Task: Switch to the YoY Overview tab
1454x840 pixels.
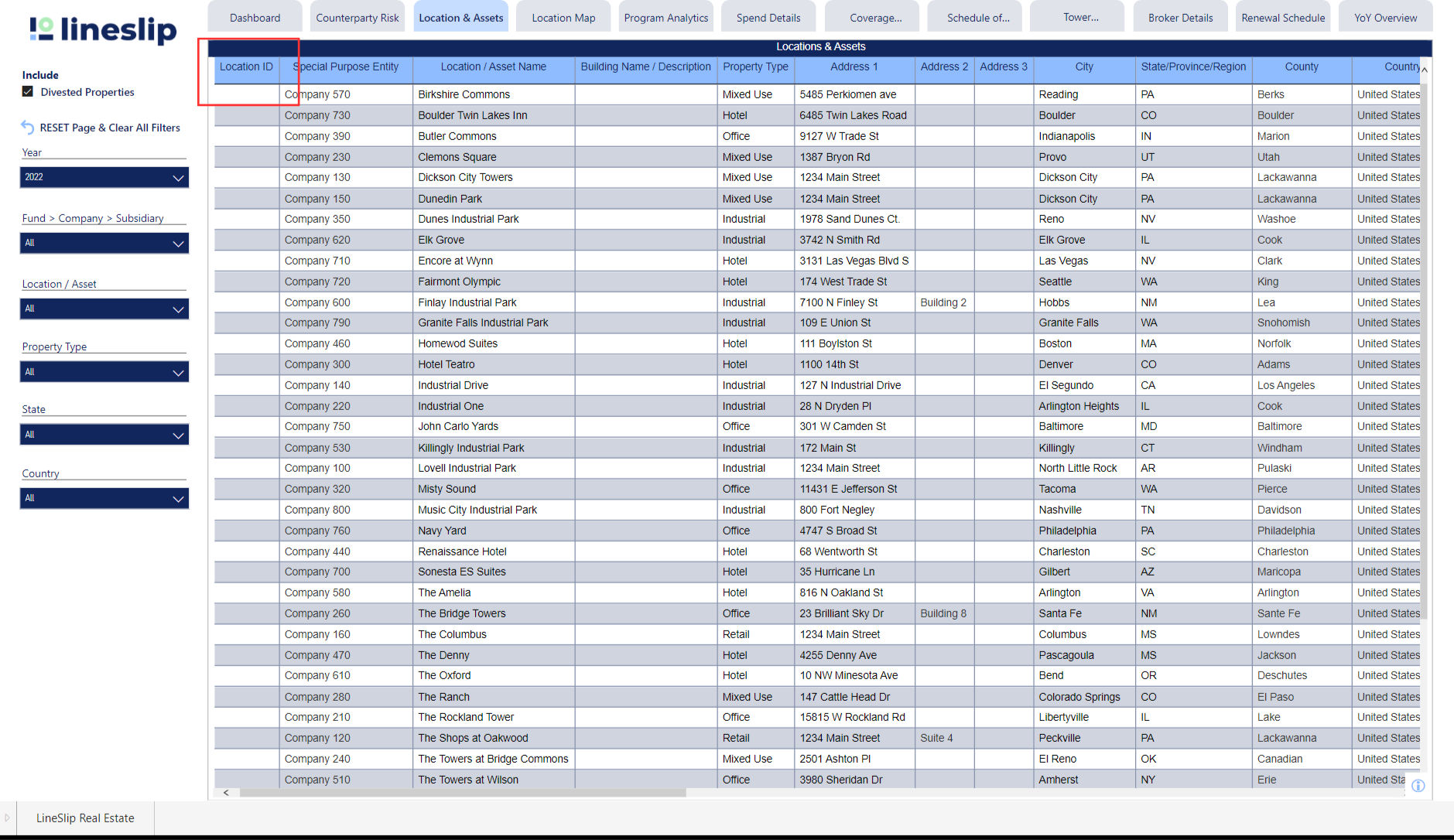Action: click(x=1385, y=17)
